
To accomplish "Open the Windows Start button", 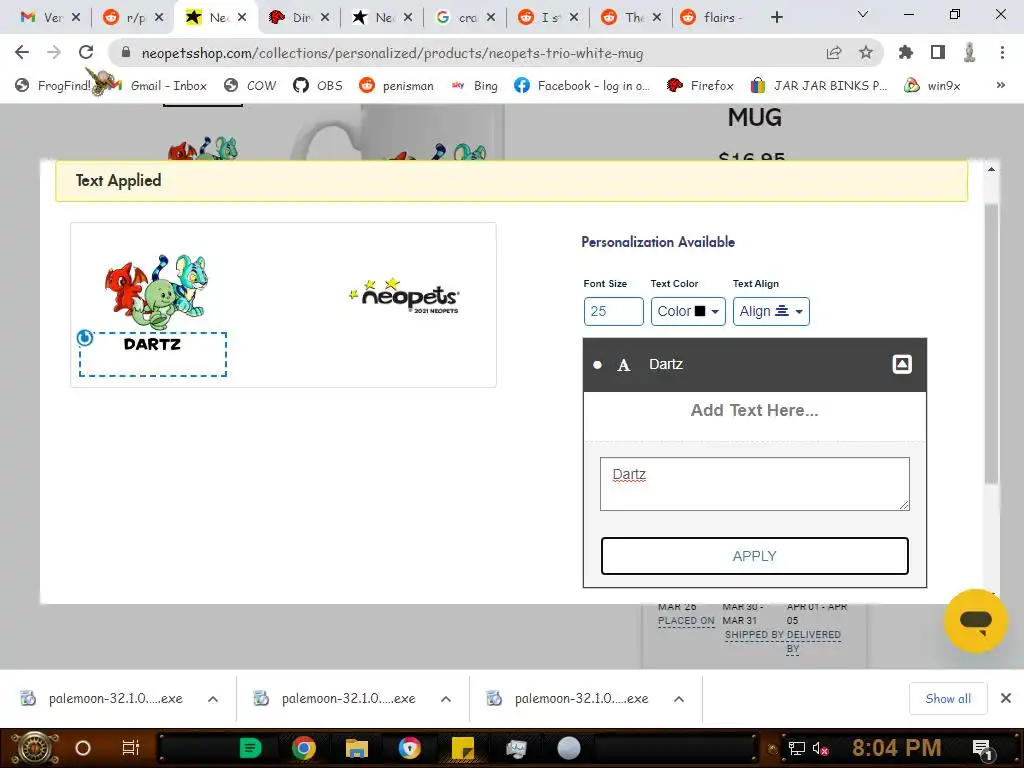I will 33,748.
